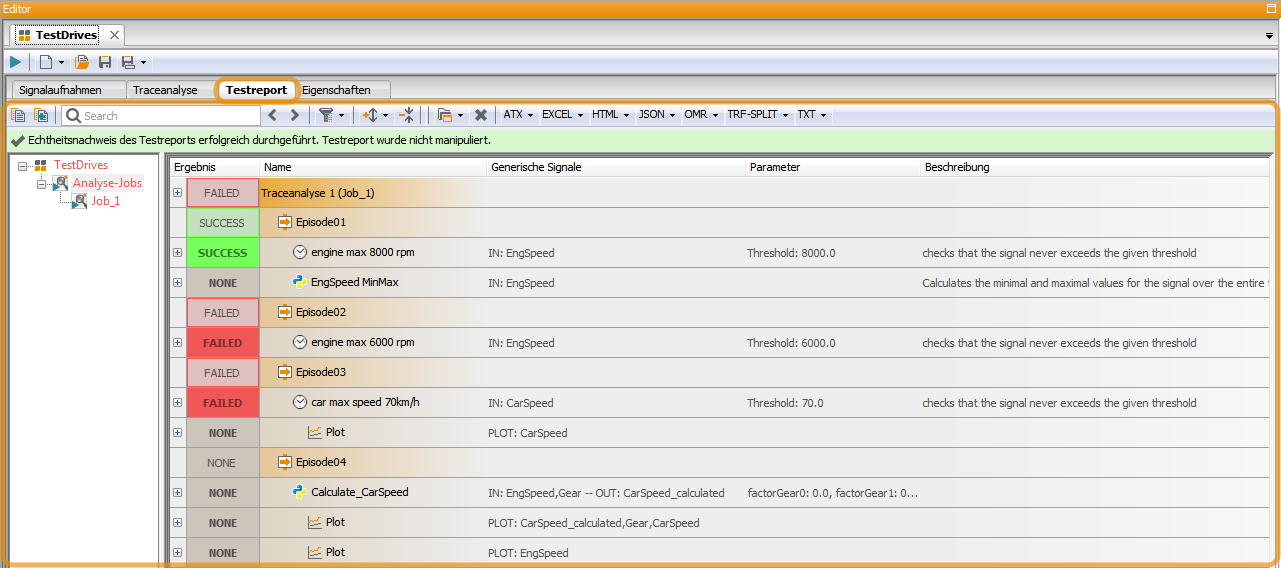Screen dimensions: 1281x568
Task: Expand the Plot row with PLOT: EngSpeed
Action: pos(178,552)
